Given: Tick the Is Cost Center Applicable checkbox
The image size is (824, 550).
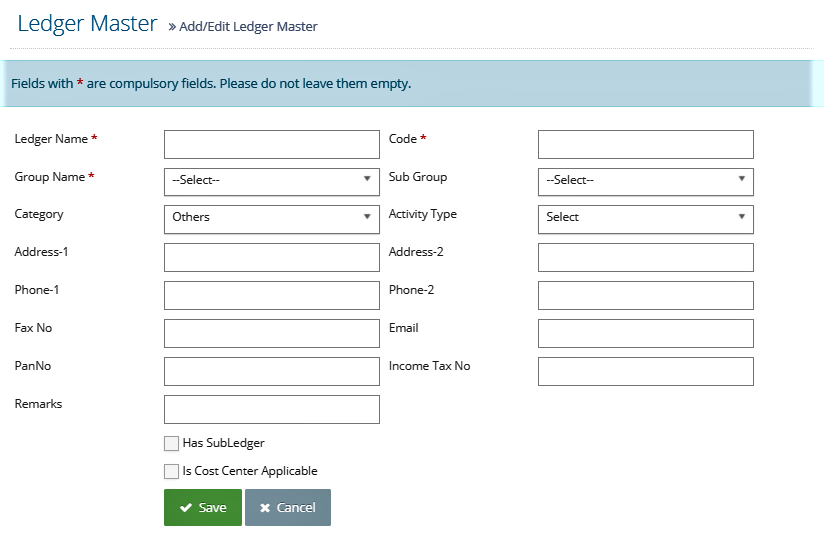Looking at the screenshot, I should coord(171,471).
